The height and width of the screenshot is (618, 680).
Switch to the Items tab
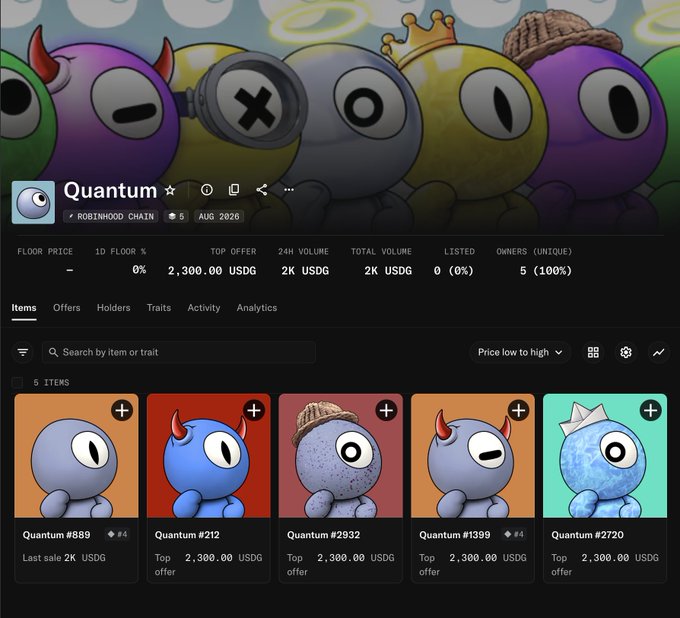[x=24, y=307]
